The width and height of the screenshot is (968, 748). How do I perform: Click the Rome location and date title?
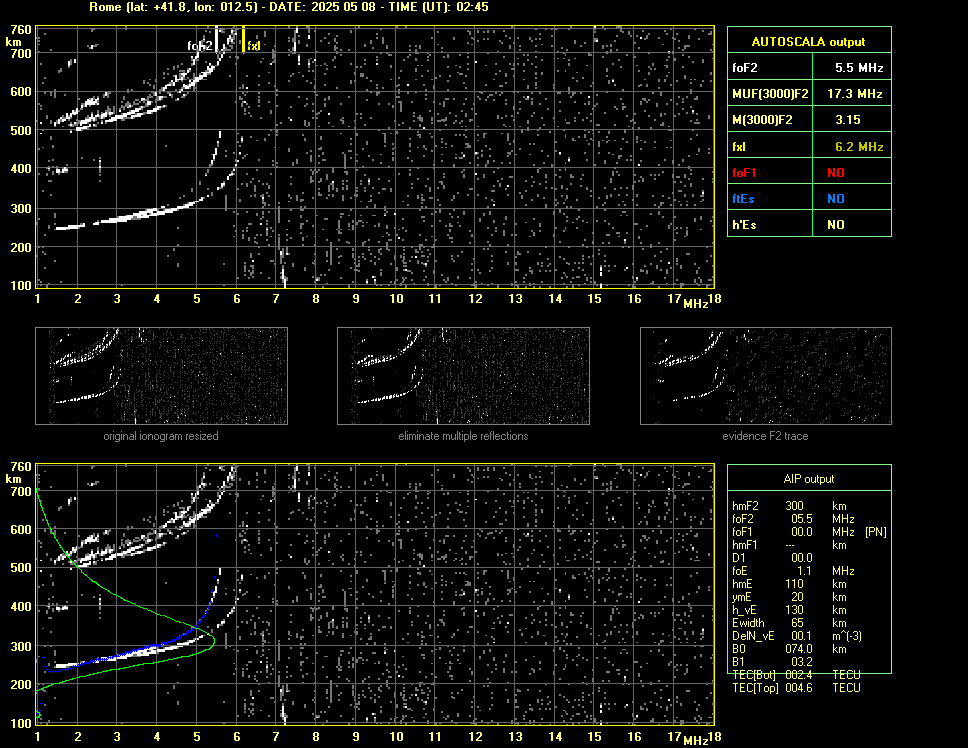coord(288,7)
